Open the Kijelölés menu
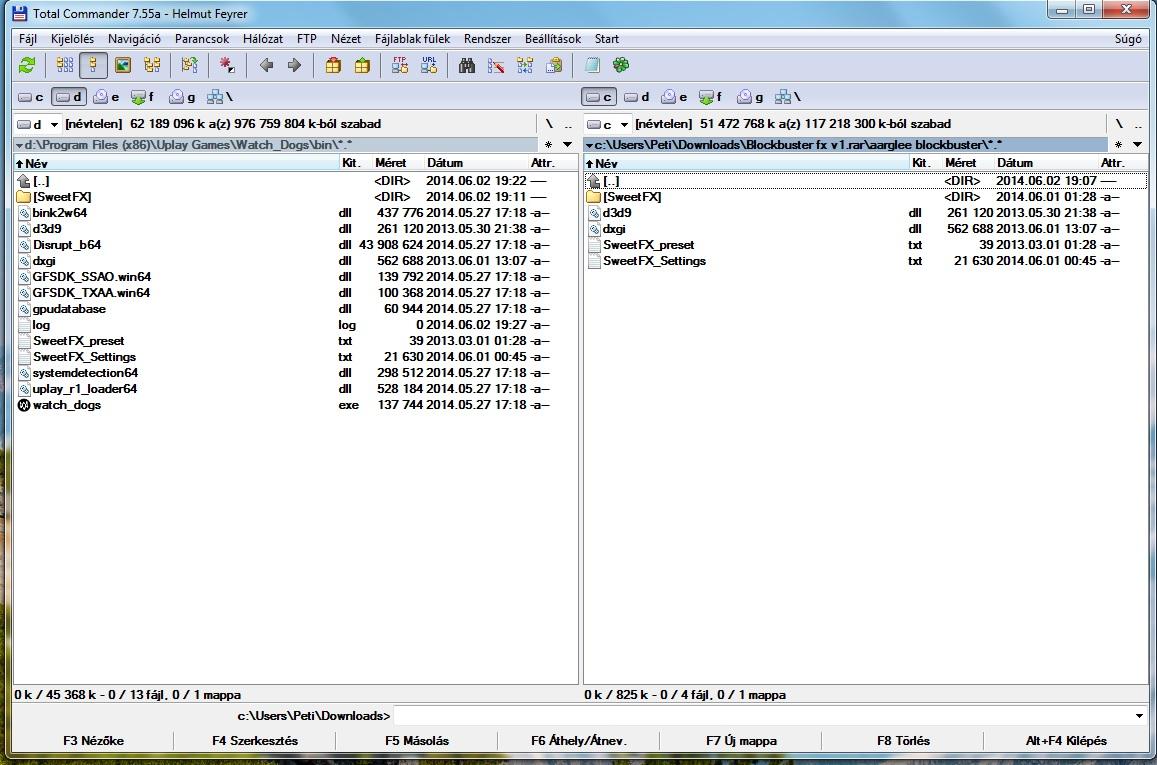The height and width of the screenshot is (765, 1157). pos(72,39)
